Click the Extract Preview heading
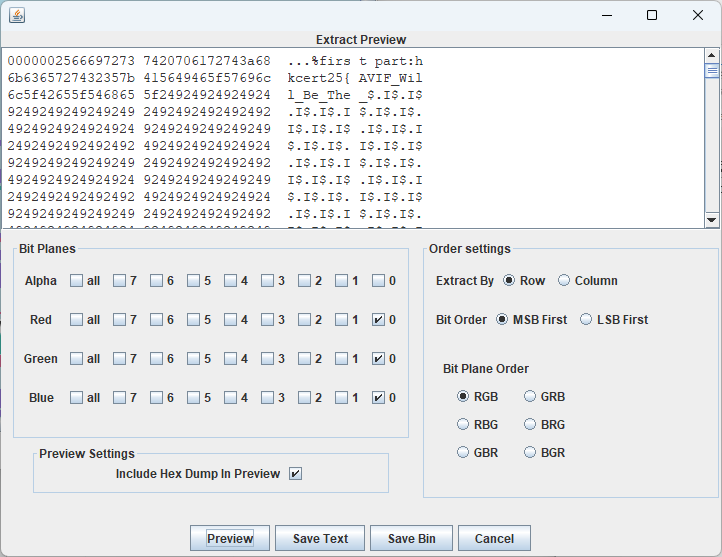This screenshot has width=722, height=557. pos(361,40)
